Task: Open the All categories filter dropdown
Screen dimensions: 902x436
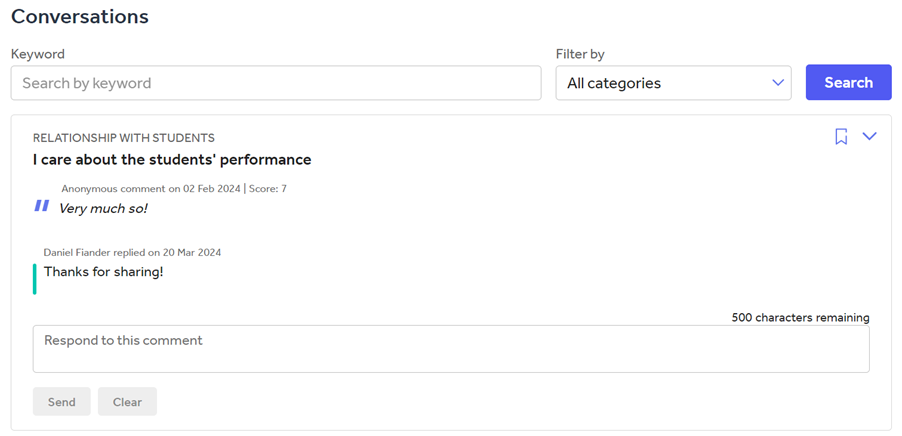Action: (660, 83)
